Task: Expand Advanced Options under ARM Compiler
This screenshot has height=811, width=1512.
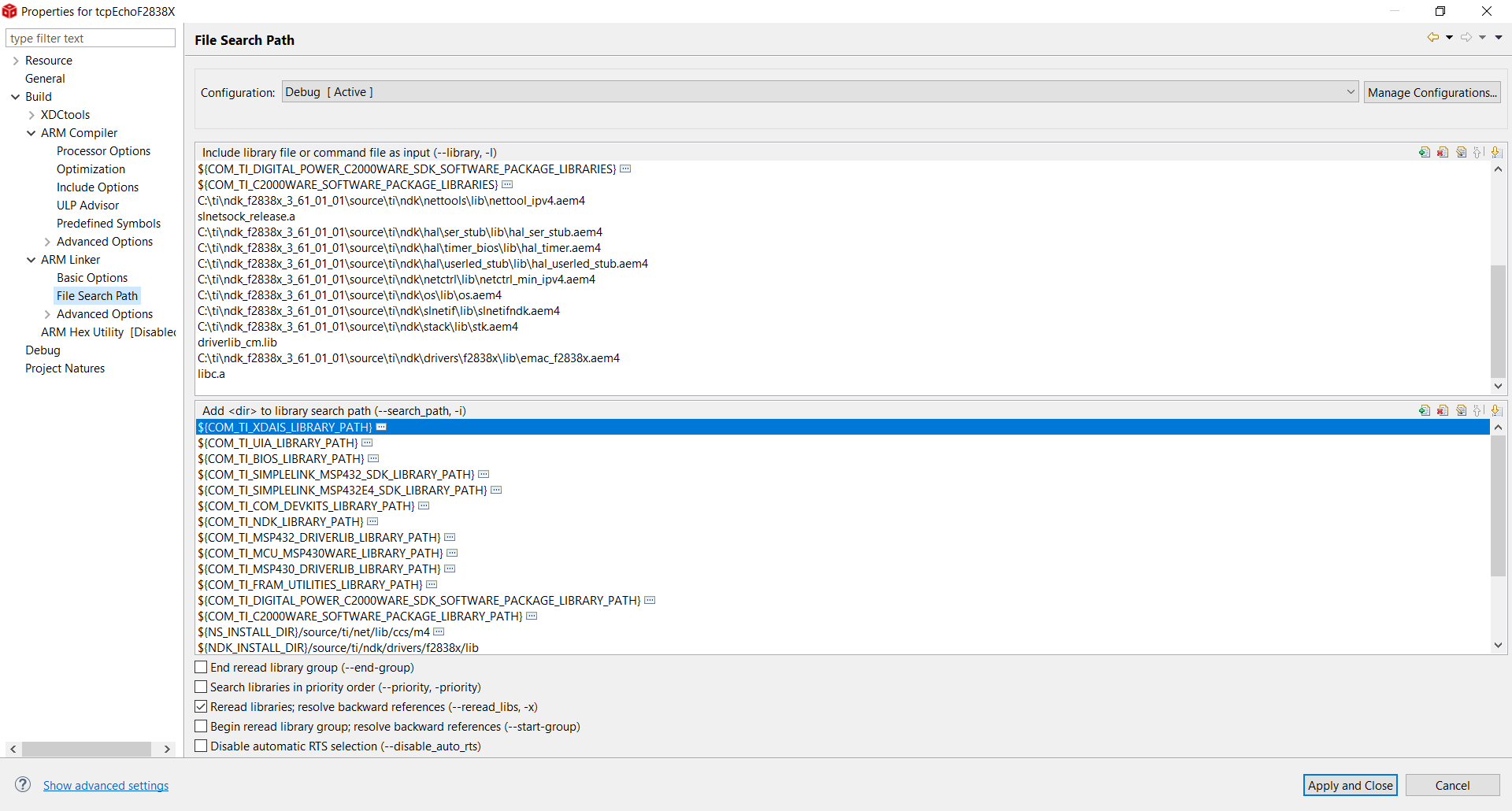Action: click(x=47, y=242)
